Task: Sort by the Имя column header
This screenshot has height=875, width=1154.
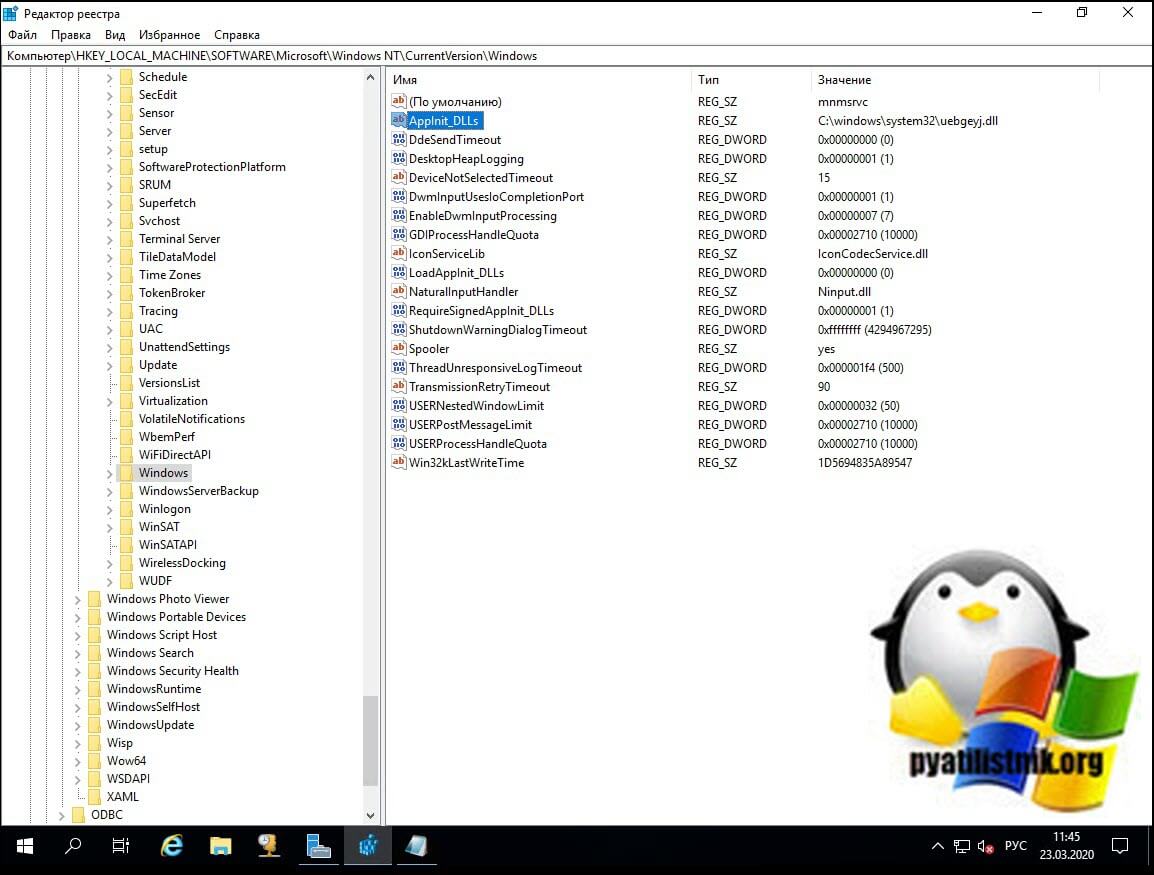Action: (x=405, y=80)
